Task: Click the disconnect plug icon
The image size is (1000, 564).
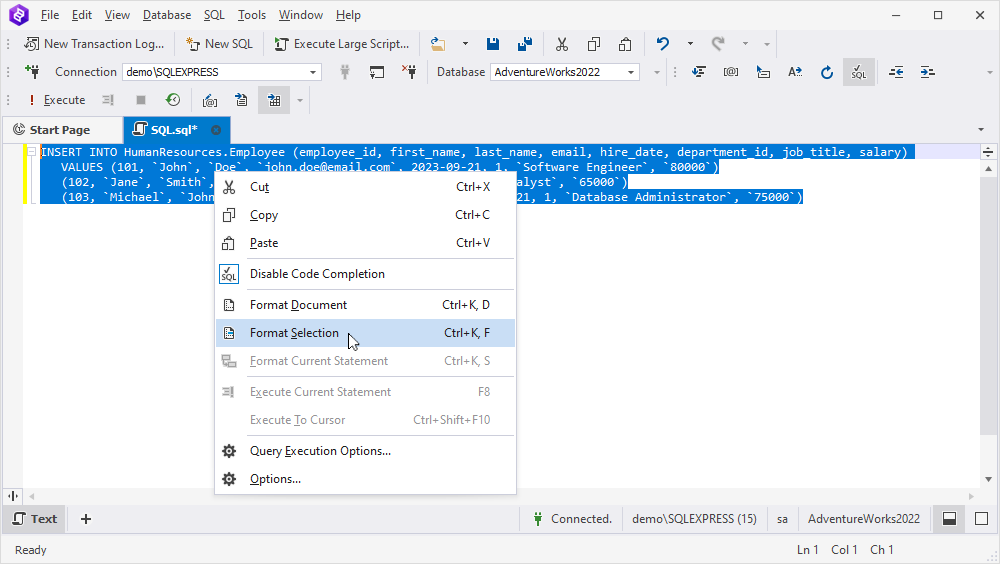Action: click(x=409, y=71)
